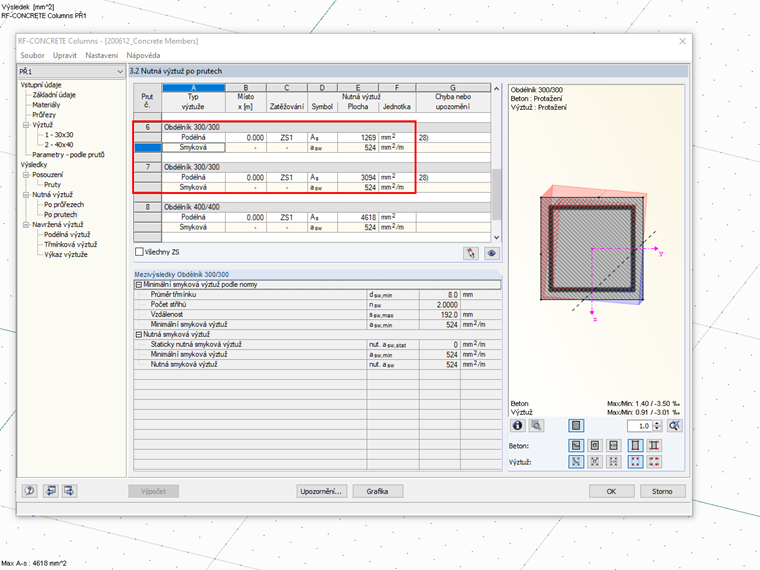Close the RF-CONCRETE Columns dialog
The width and height of the screenshot is (760, 570).
click(682, 41)
